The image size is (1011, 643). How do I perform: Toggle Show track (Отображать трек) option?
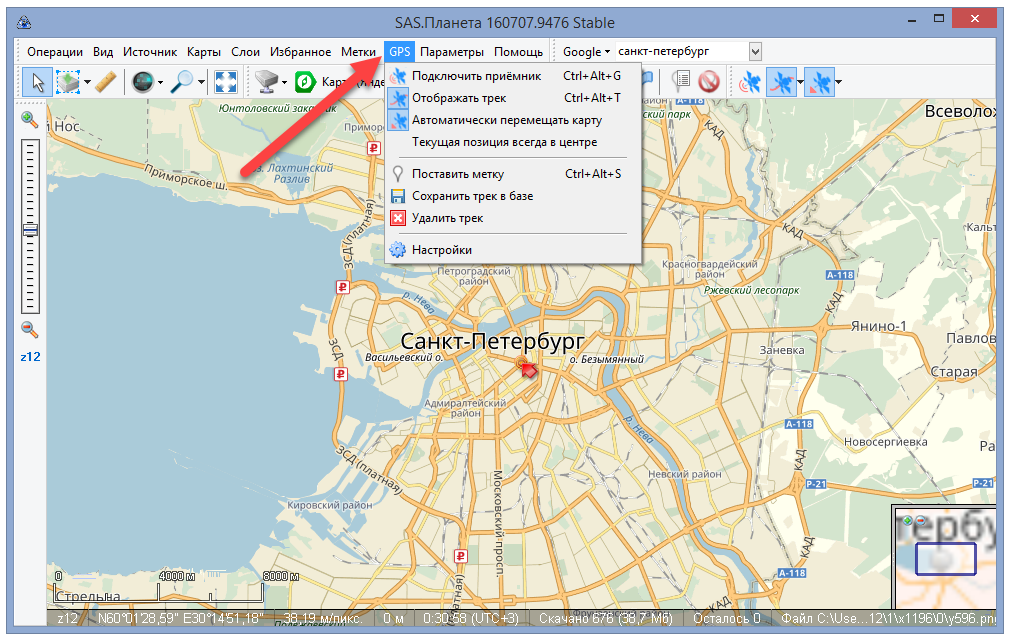coord(459,98)
